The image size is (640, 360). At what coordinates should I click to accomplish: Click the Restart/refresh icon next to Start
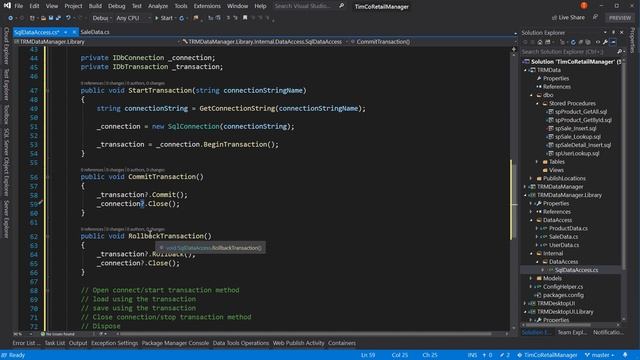point(182,18)
